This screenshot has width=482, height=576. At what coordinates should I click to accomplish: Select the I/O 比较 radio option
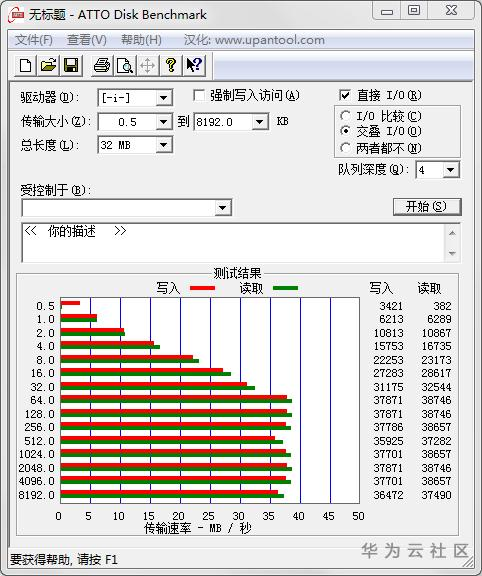click(345, 116)
